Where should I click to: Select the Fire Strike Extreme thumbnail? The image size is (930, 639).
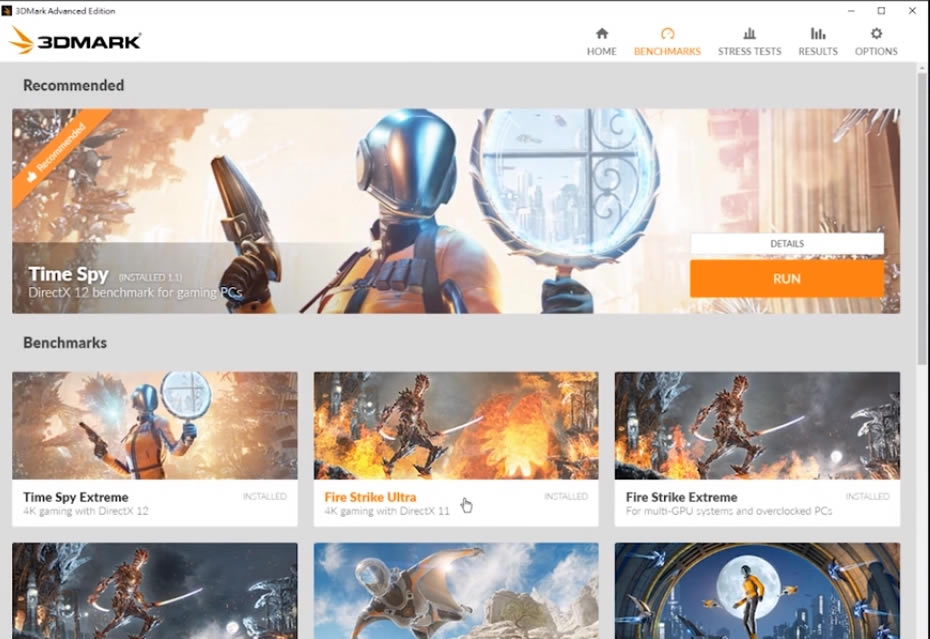point(757,427)
